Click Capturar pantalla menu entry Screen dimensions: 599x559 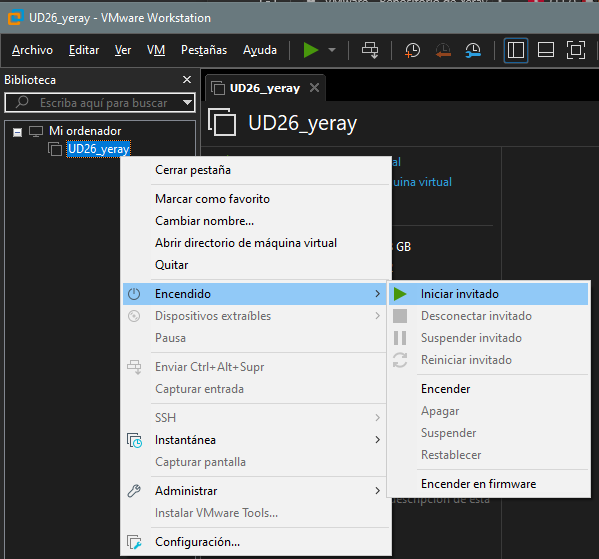click(x=200, y=462)
